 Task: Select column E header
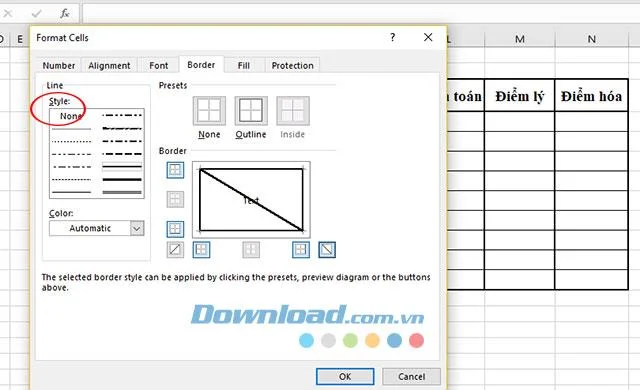(20, 39)
